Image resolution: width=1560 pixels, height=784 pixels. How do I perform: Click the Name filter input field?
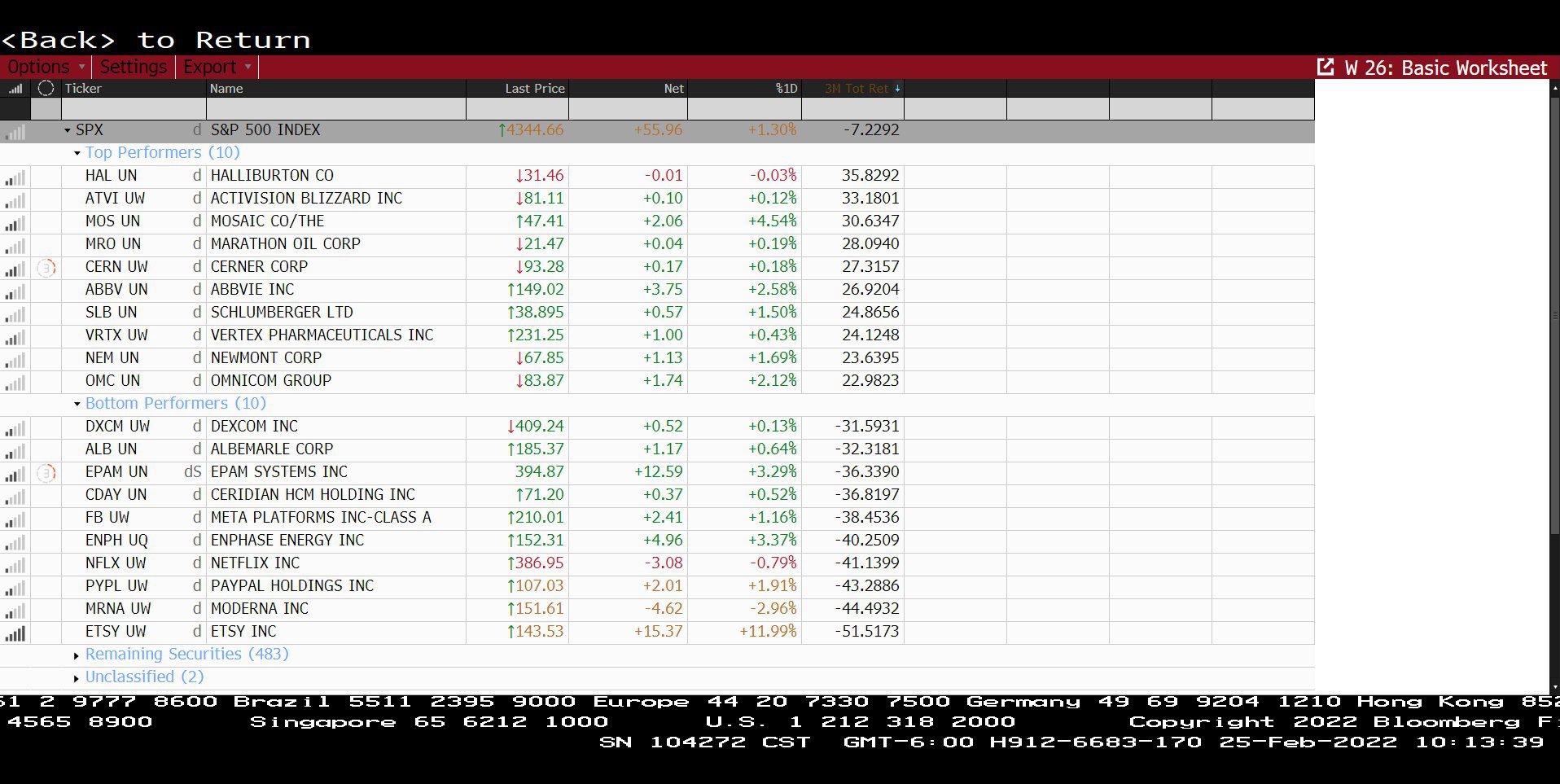tap(336, 108)
